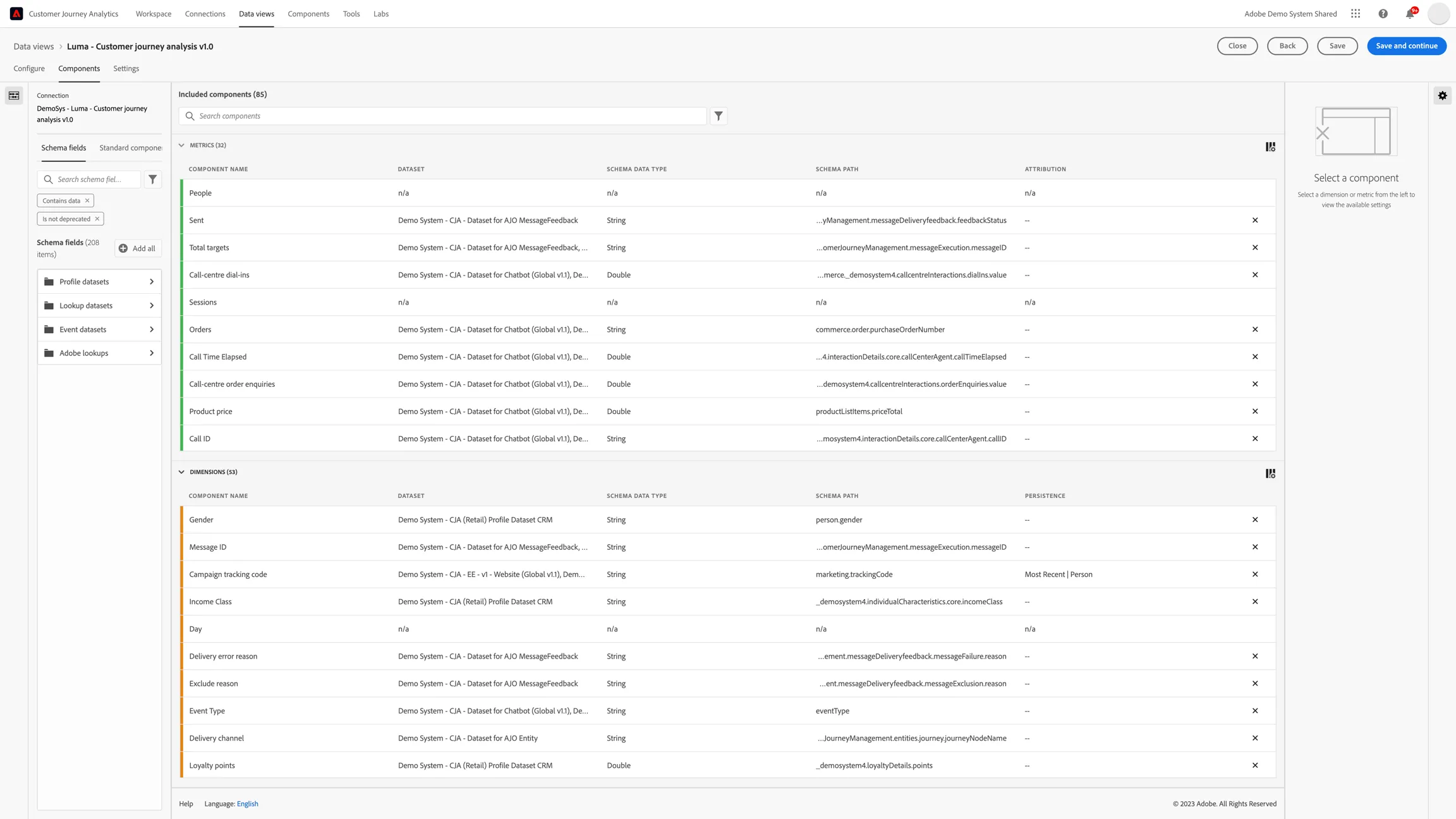Open the help question mark icon
The height and width of the screenshot is (819, 1456).
pos(1383,13)
